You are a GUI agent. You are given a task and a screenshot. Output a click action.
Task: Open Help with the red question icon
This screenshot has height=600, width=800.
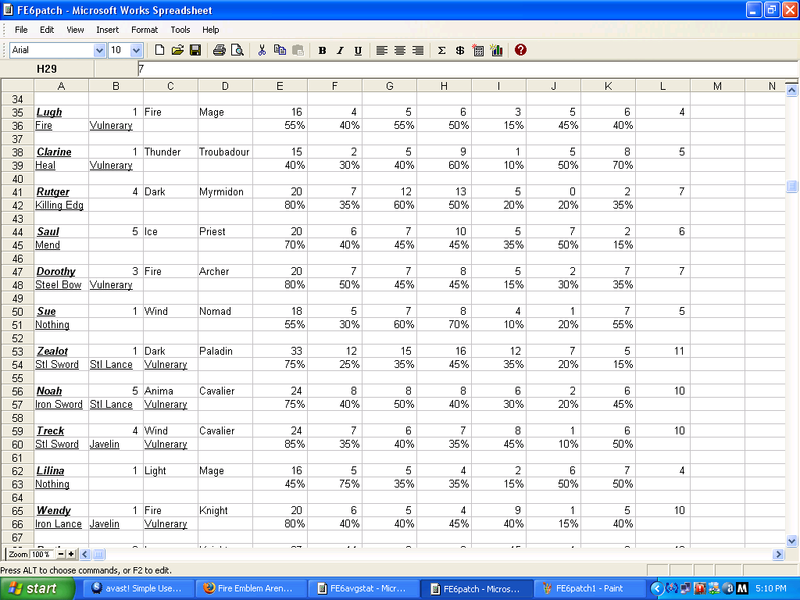pos(521,50)
